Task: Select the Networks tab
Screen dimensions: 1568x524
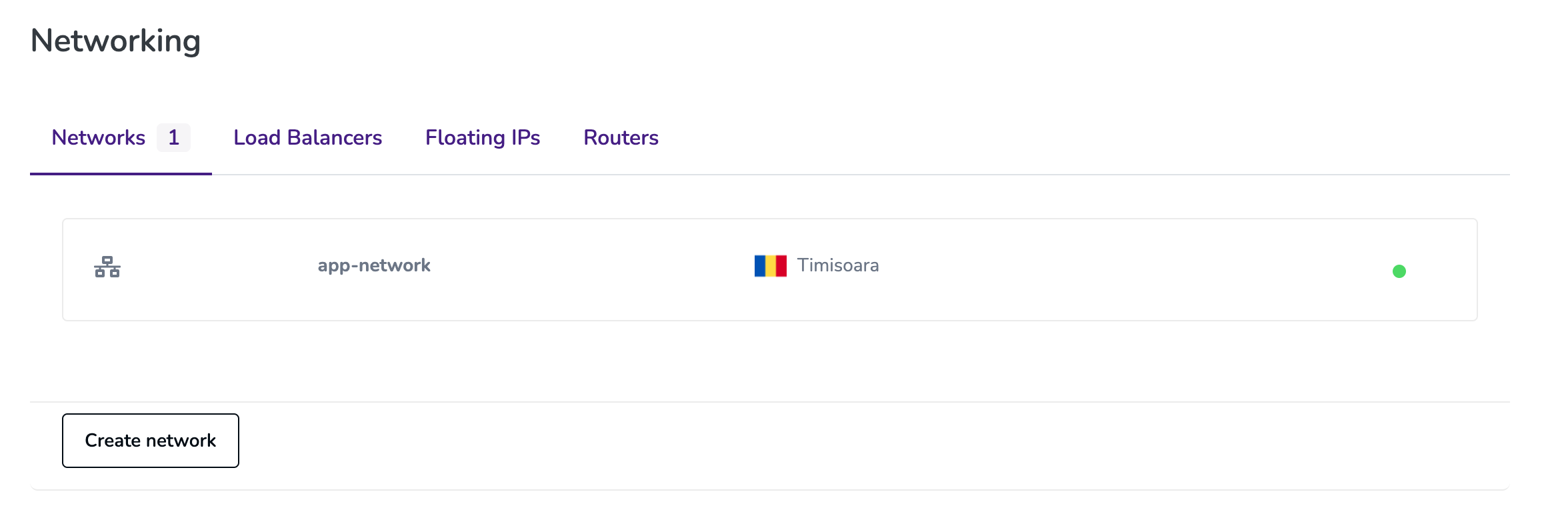Action: (x=99, y=138)
